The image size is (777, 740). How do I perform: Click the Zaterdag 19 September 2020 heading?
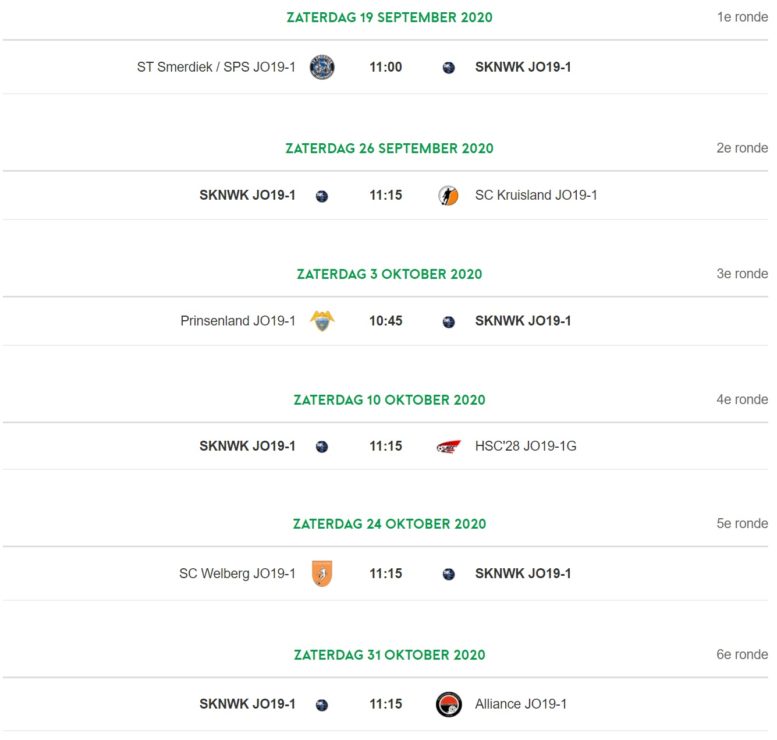pos(389,17)
